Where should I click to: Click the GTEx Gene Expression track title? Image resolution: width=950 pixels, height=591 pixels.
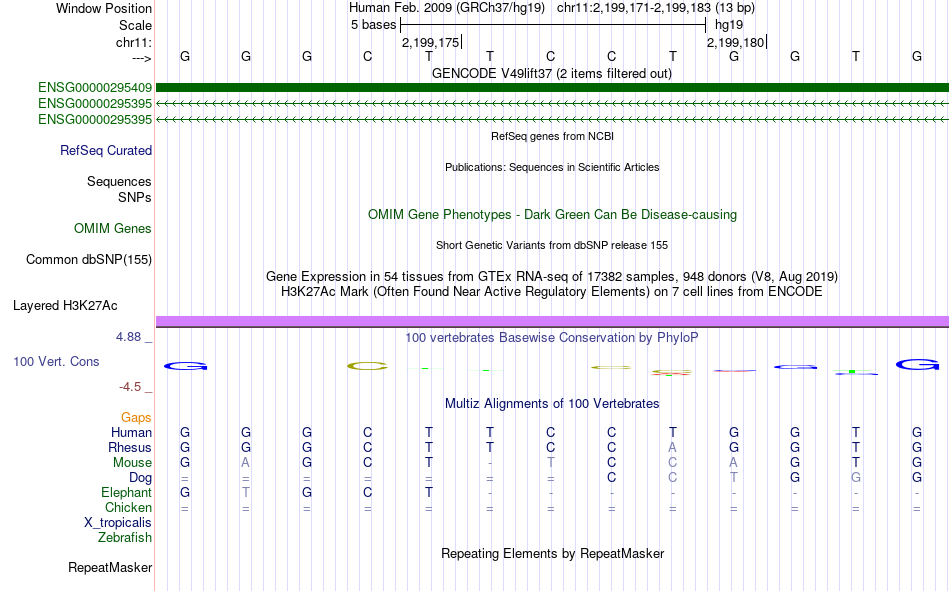tap(551, 276)
